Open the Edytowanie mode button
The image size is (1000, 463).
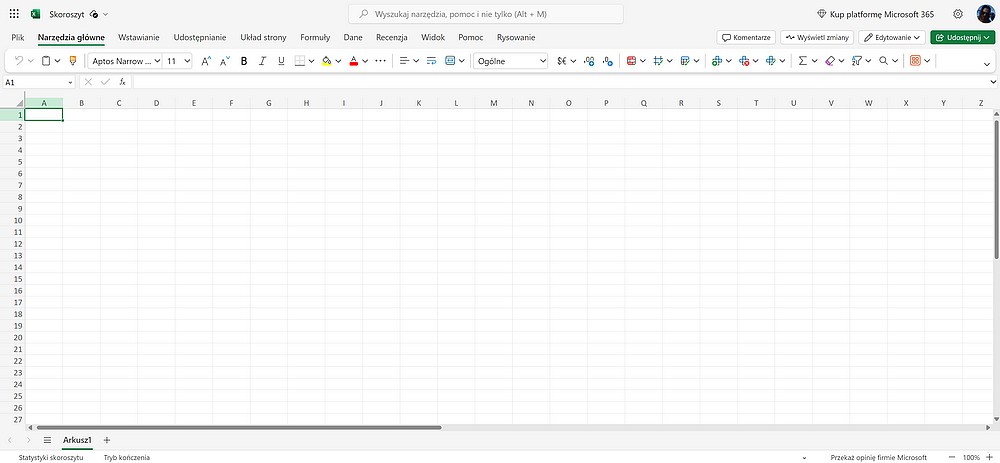[x=892, y=38]
